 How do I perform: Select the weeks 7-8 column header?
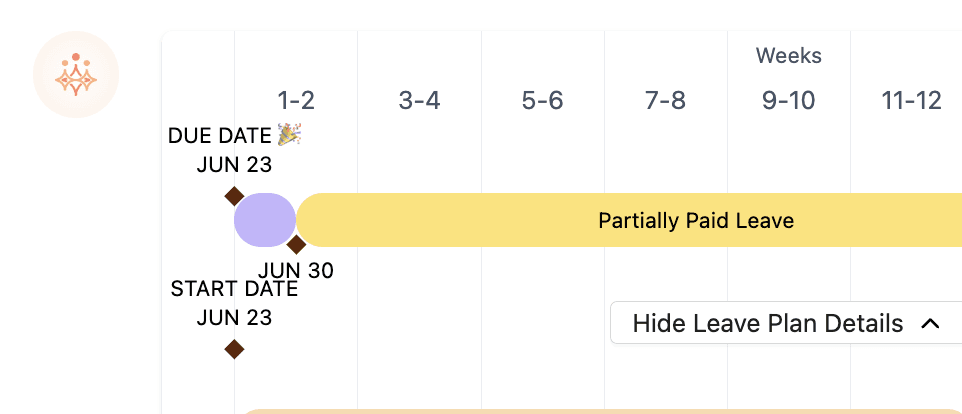[666, 100]
